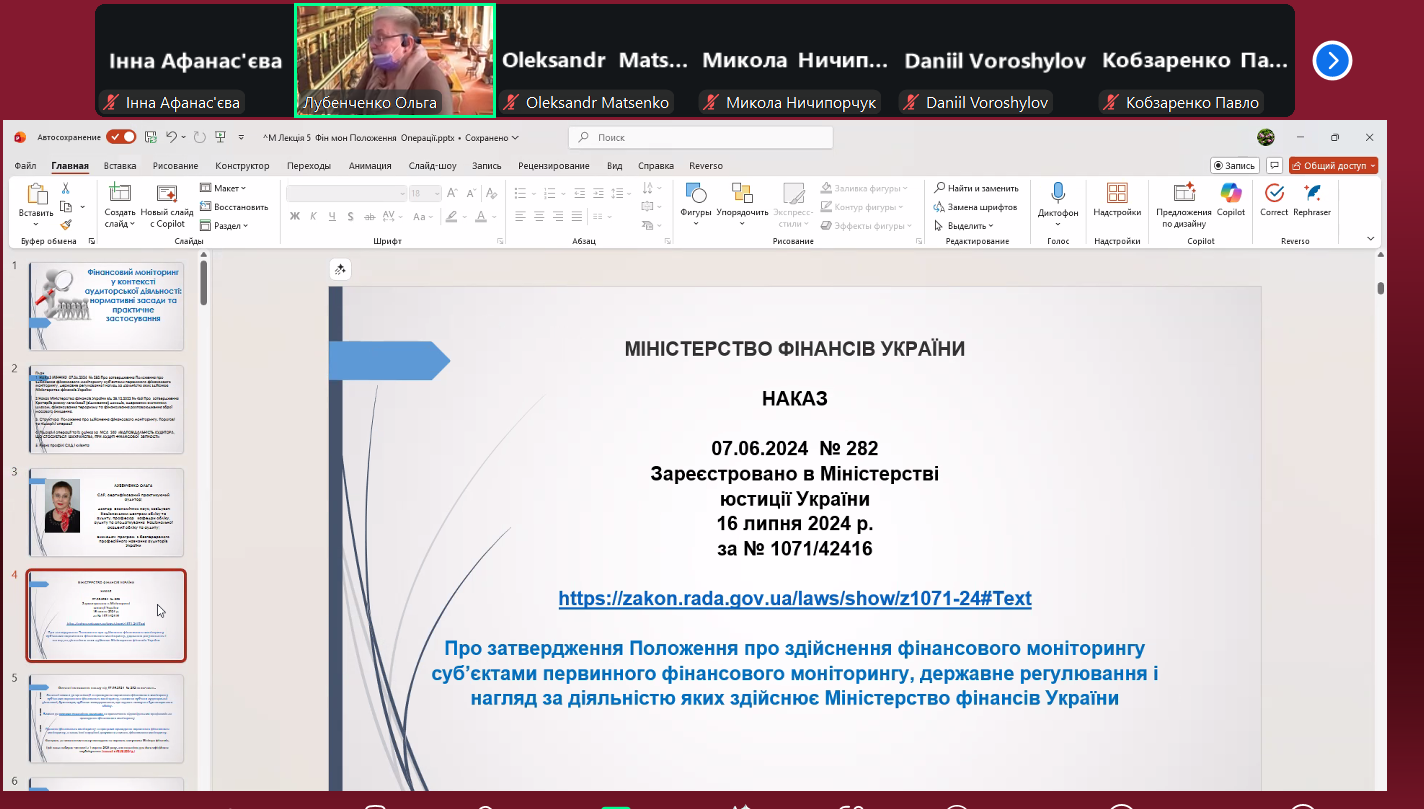Start dictation with the Диктофон microphone

(1057, 194)
